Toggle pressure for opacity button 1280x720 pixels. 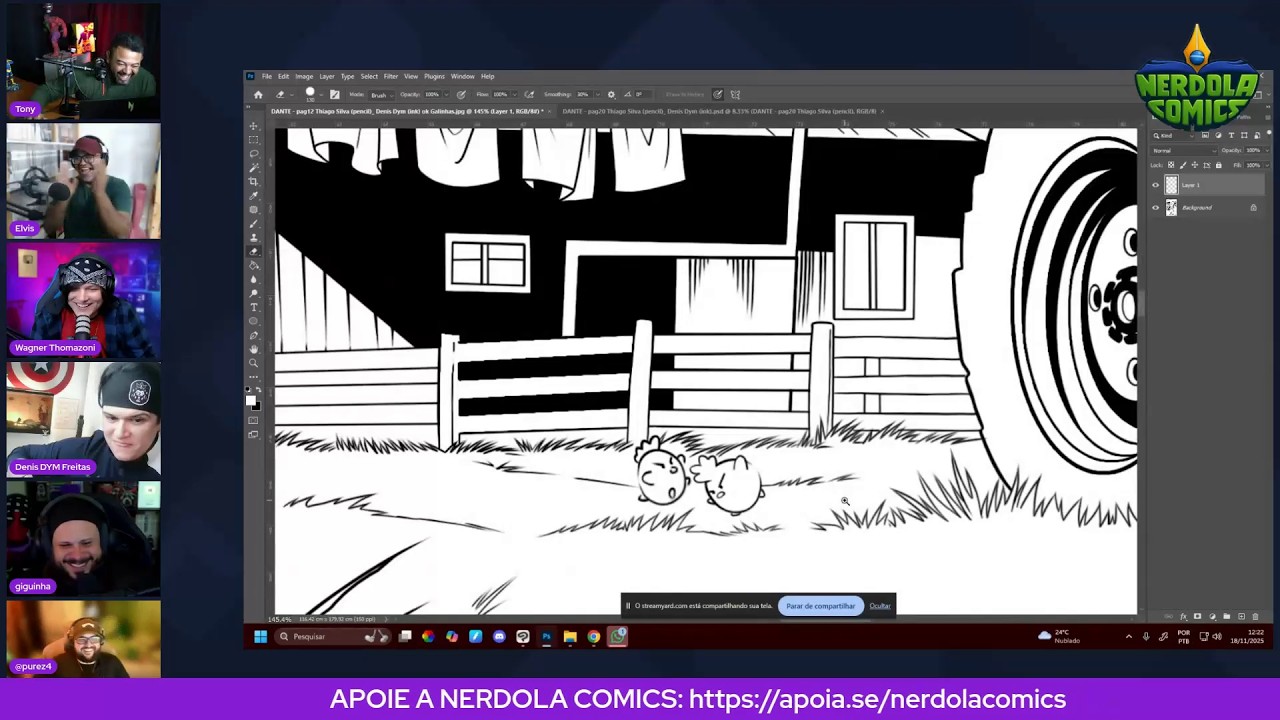point(461,95)
